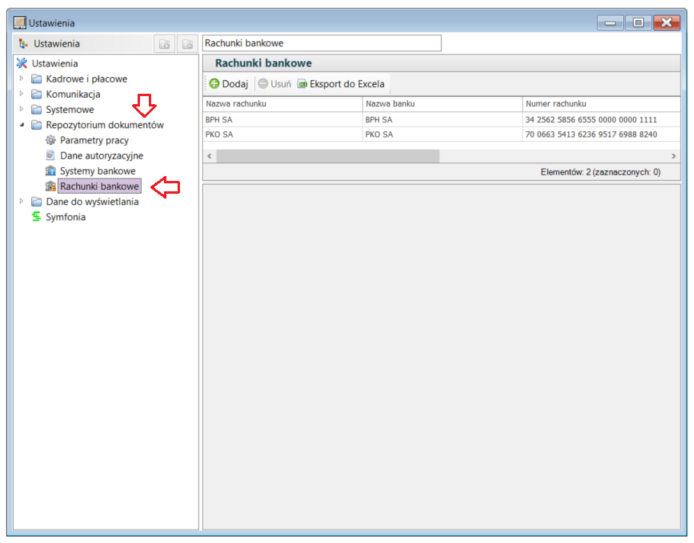This screenshot has height=543, width=694.
Task: Select Kadrowe i płacowe in the tree
Action: tap(87, 79)
